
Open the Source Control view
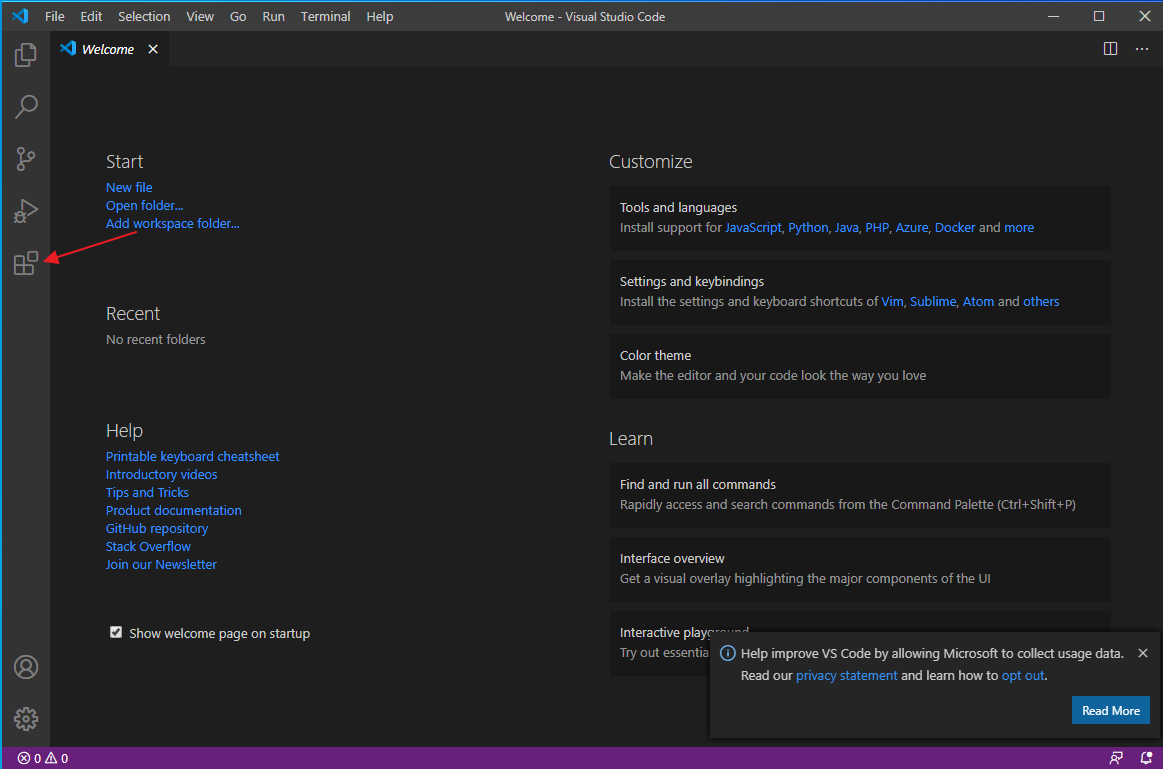tap(25, 159)
